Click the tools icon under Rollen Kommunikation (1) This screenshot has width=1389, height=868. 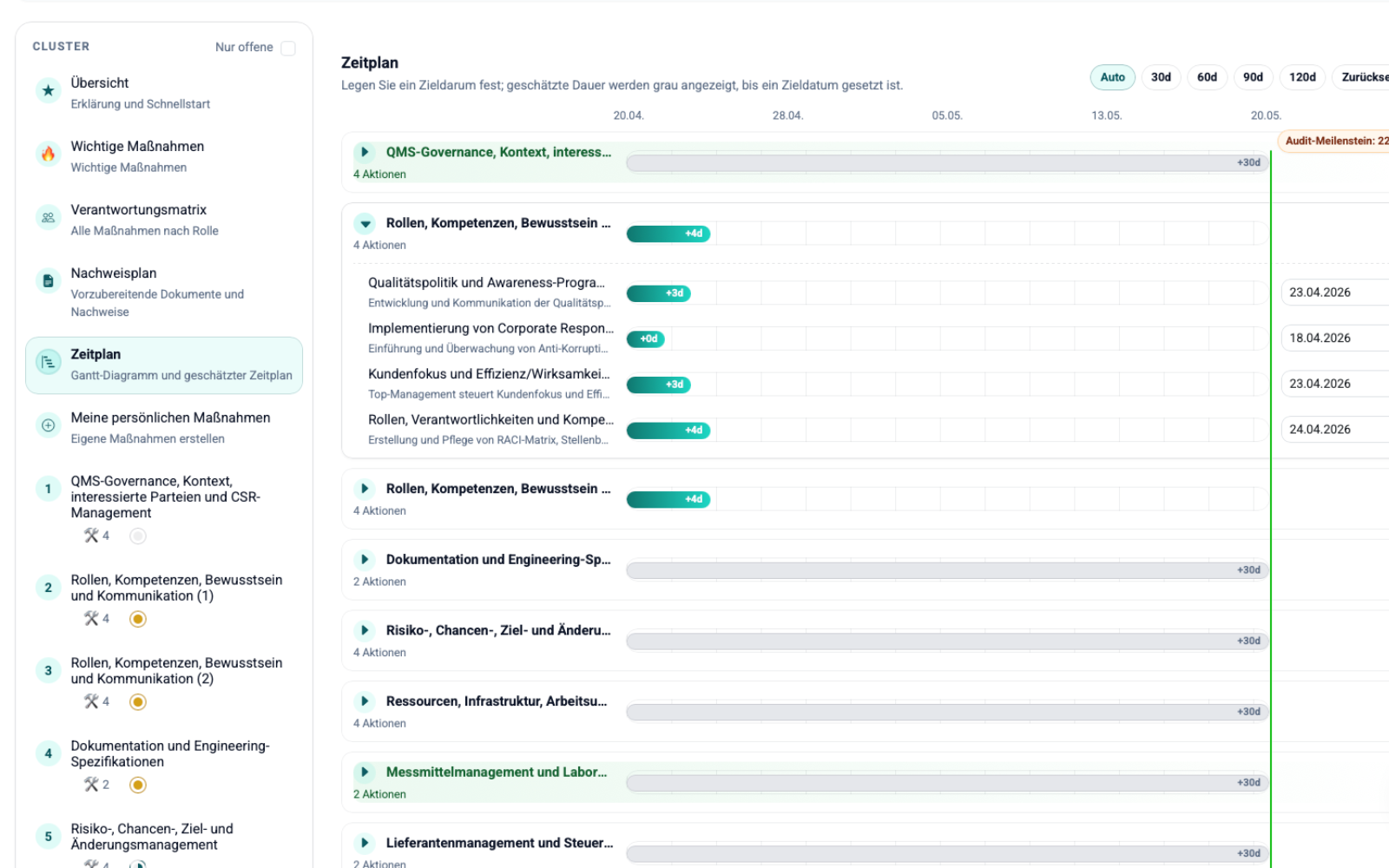point(91,619)
